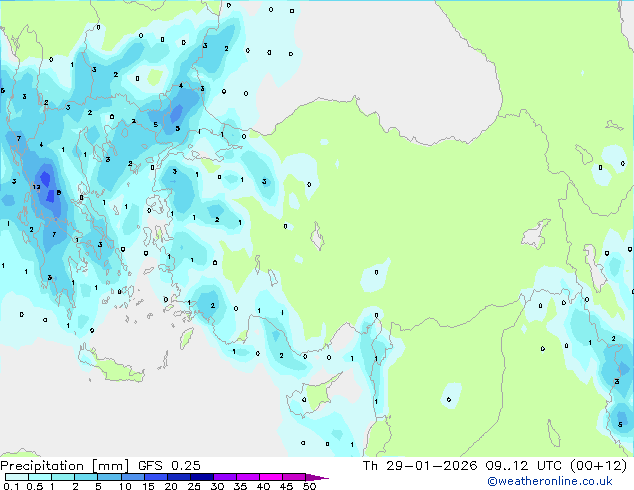Click the '10' legend tick label

tap(125, 486)
